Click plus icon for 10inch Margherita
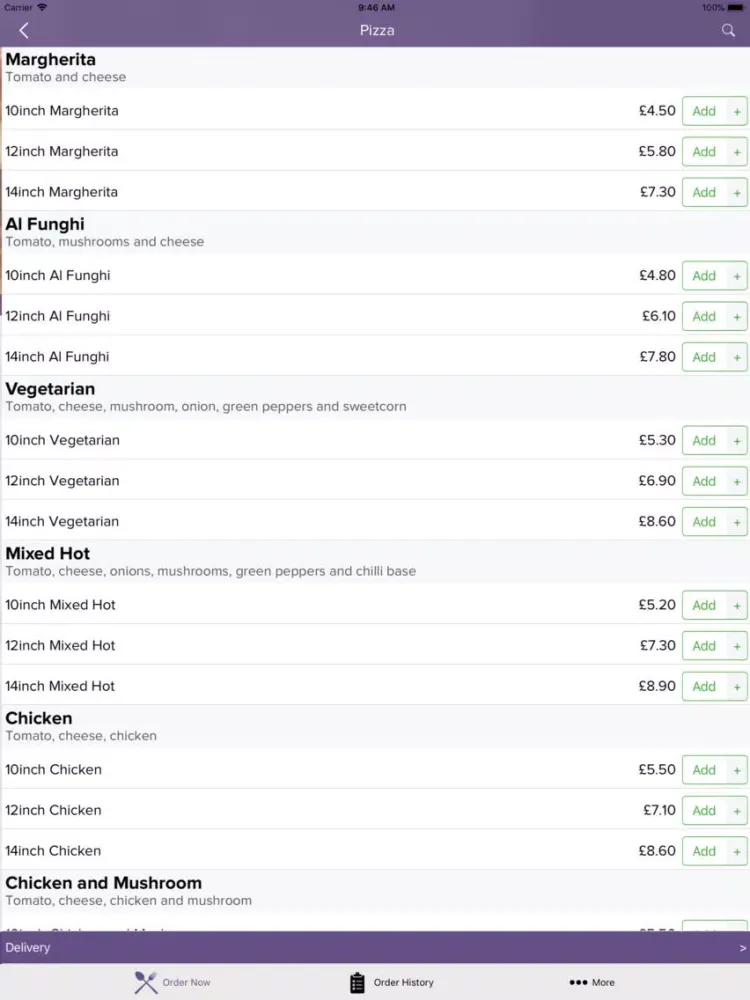 pyautogui.click(x=737, y=111)
